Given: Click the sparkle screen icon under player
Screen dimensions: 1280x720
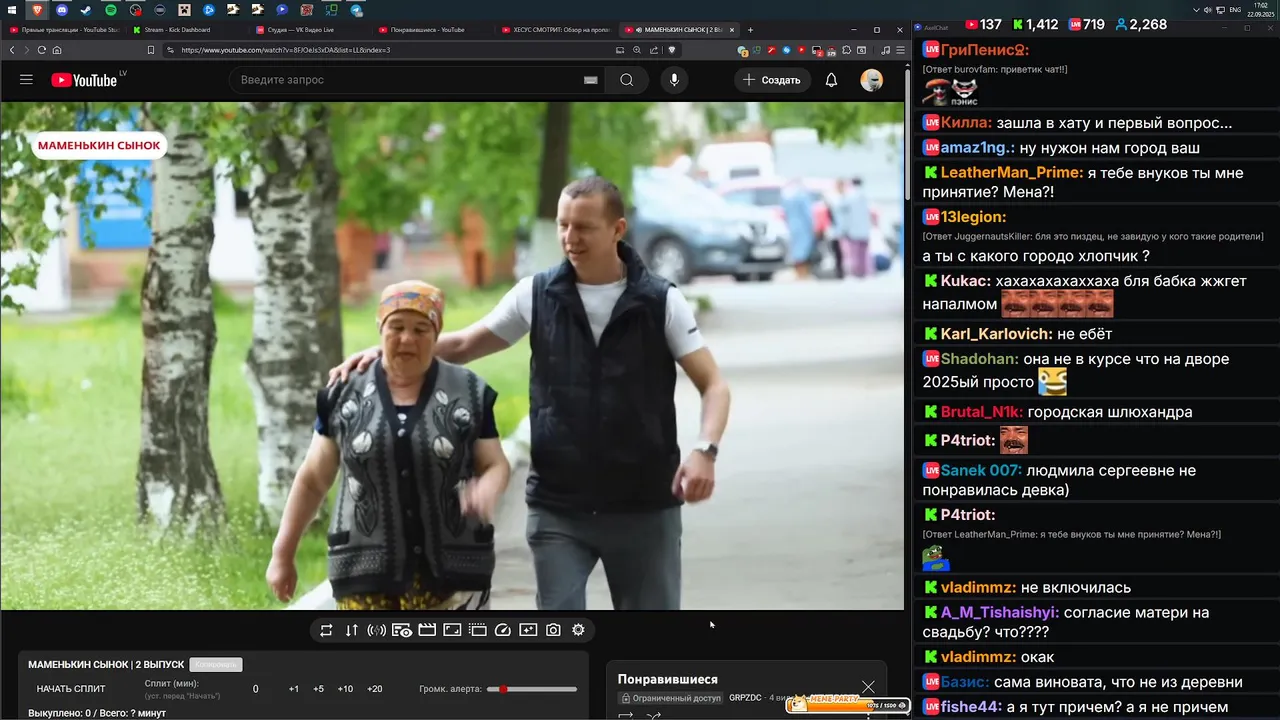Looking at the screenshot, I should pos(528,630).
